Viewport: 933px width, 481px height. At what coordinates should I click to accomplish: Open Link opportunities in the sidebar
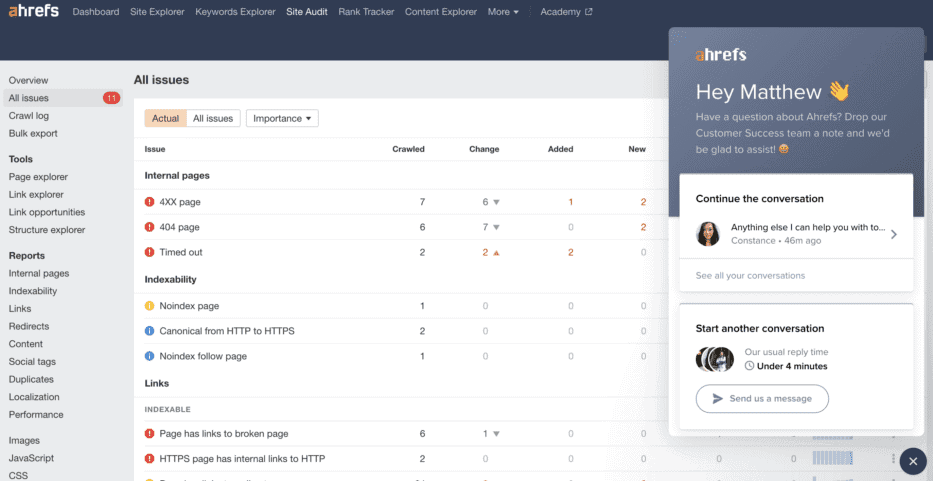[47, 212]
